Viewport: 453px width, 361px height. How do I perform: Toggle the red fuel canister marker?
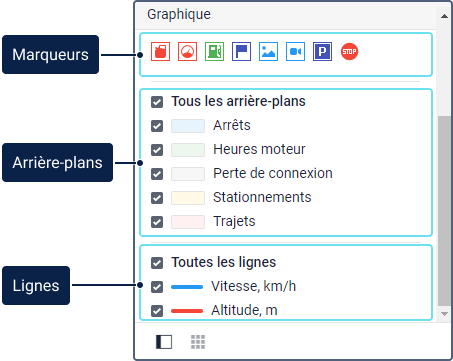tap(160, 52)
